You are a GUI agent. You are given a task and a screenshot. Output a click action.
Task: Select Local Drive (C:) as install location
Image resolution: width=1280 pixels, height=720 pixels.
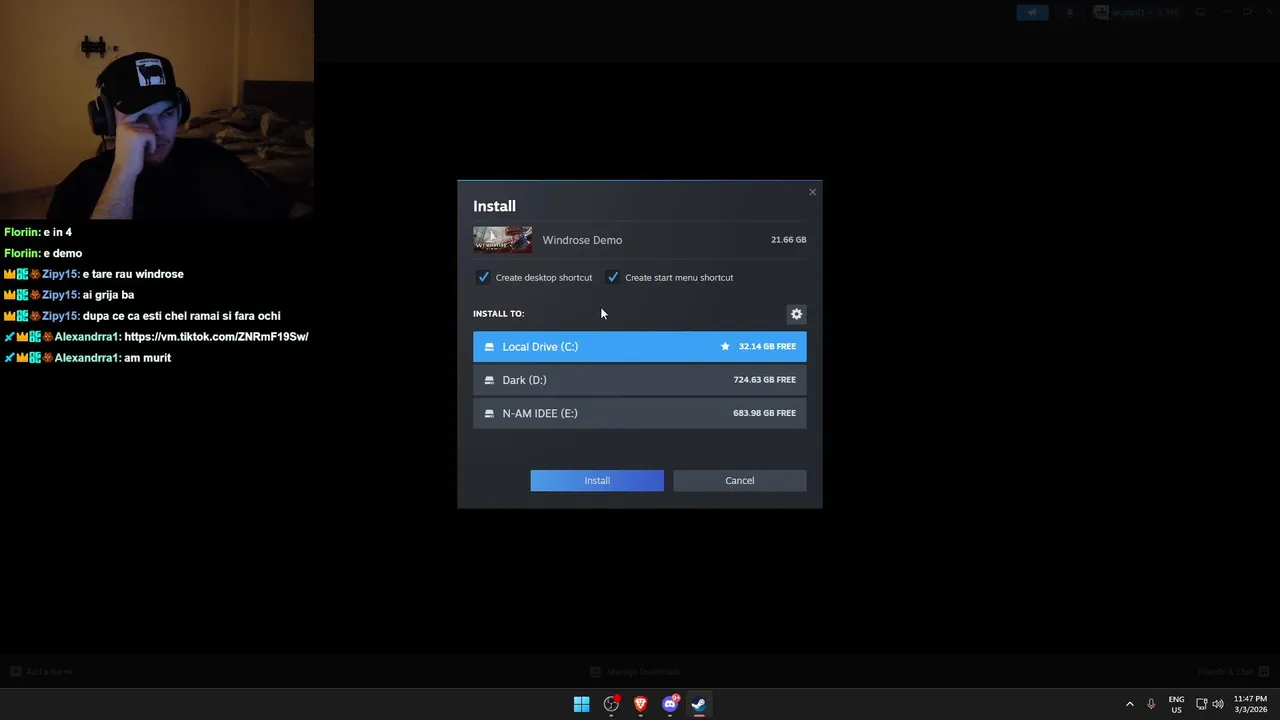coord(639,346)
